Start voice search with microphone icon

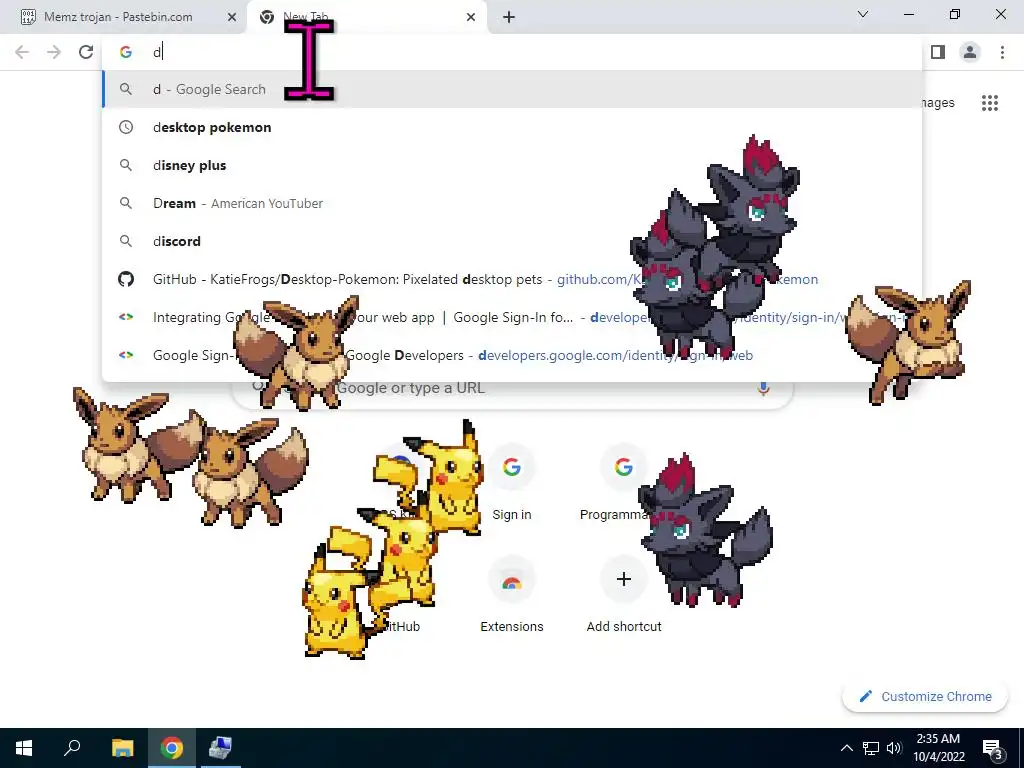[763, 388]
